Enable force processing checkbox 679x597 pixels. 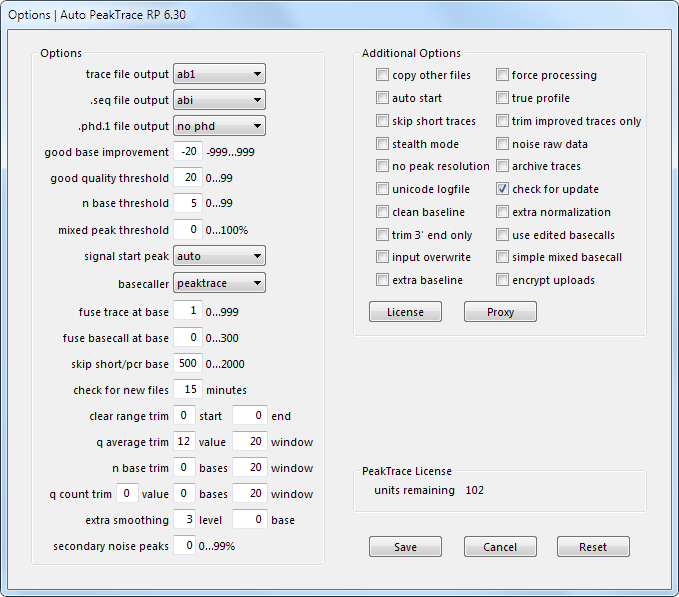coord(502,74)
